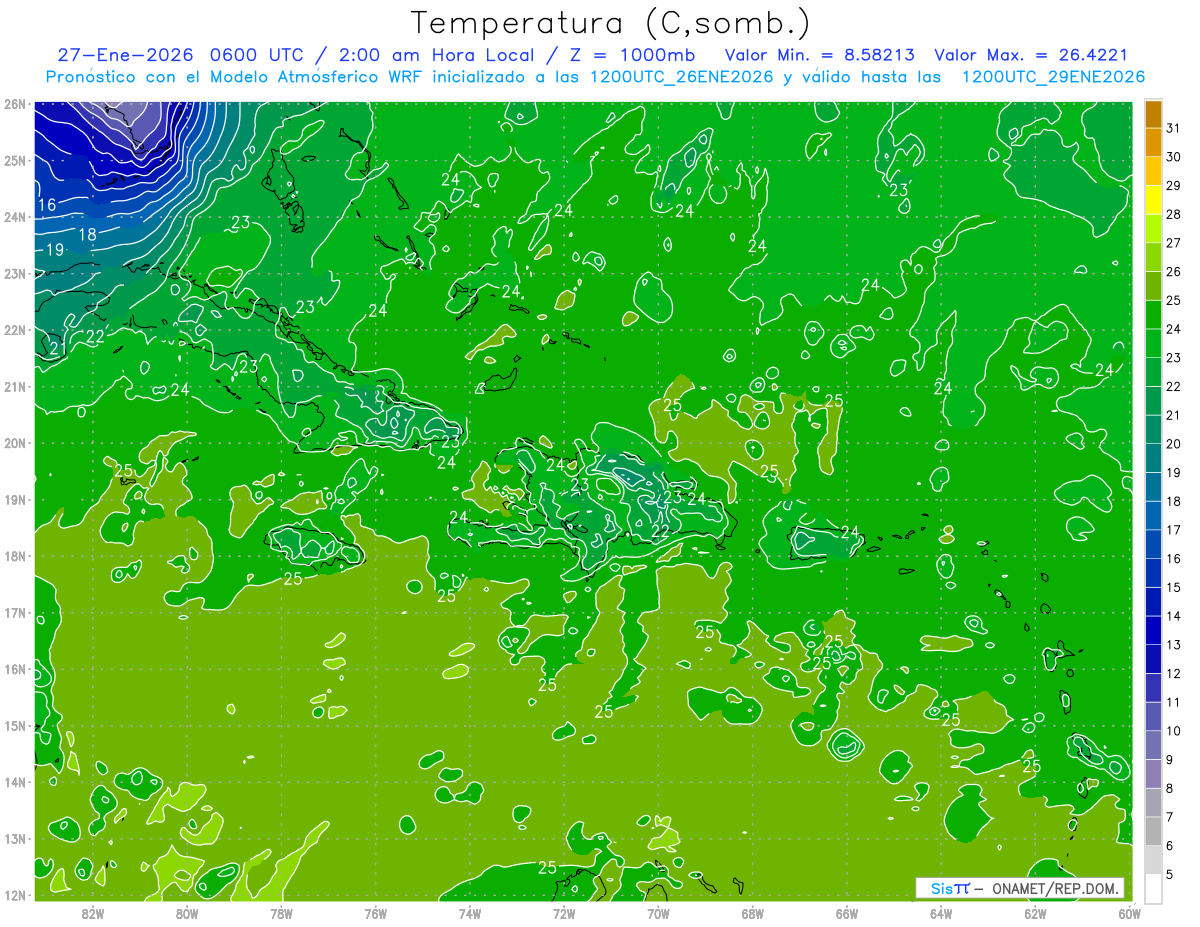Click the 64W longitude axis label
Viewport: 1200px width, 927px height.
click(x=941, y=913)
